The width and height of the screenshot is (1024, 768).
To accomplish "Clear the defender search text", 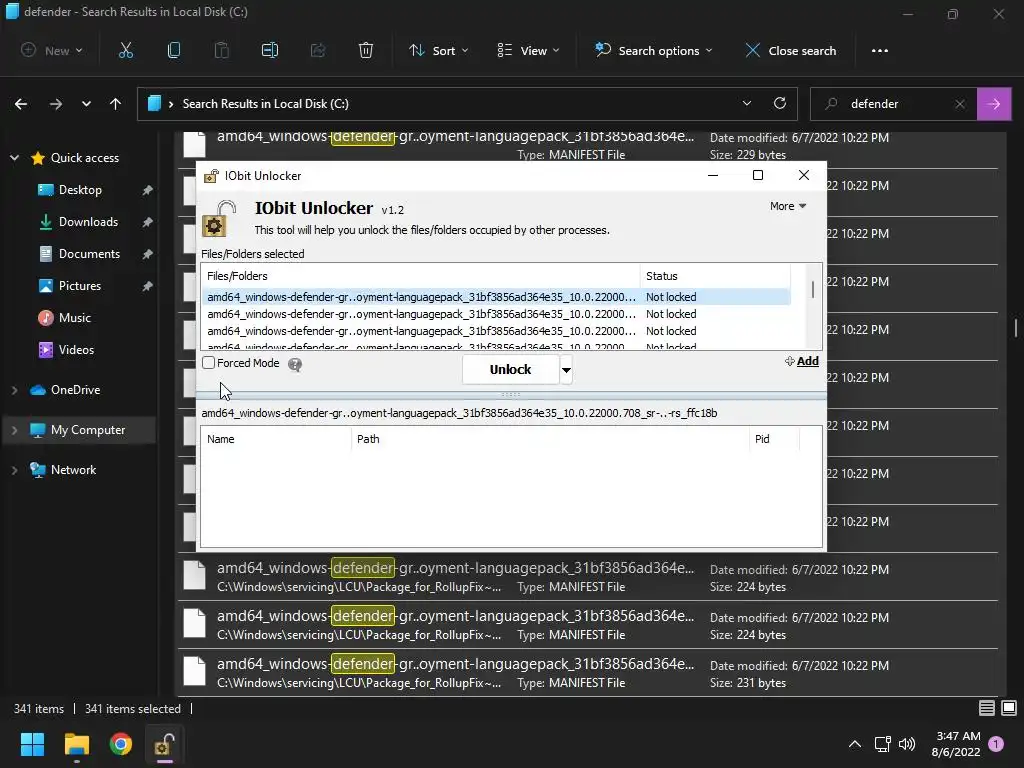I will (x=960, y=104).
